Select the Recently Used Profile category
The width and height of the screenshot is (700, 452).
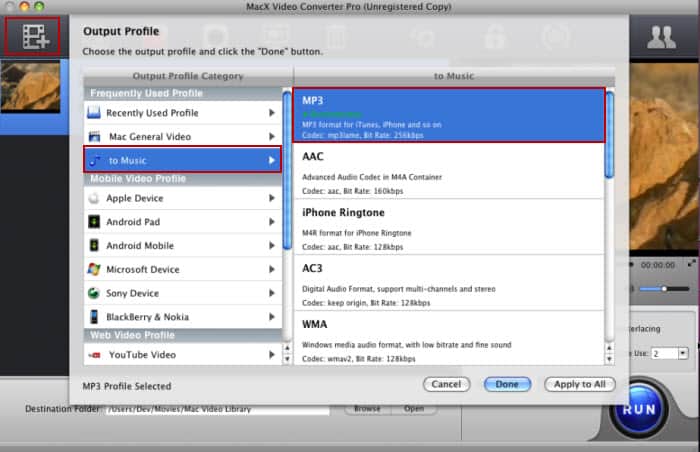183,113
